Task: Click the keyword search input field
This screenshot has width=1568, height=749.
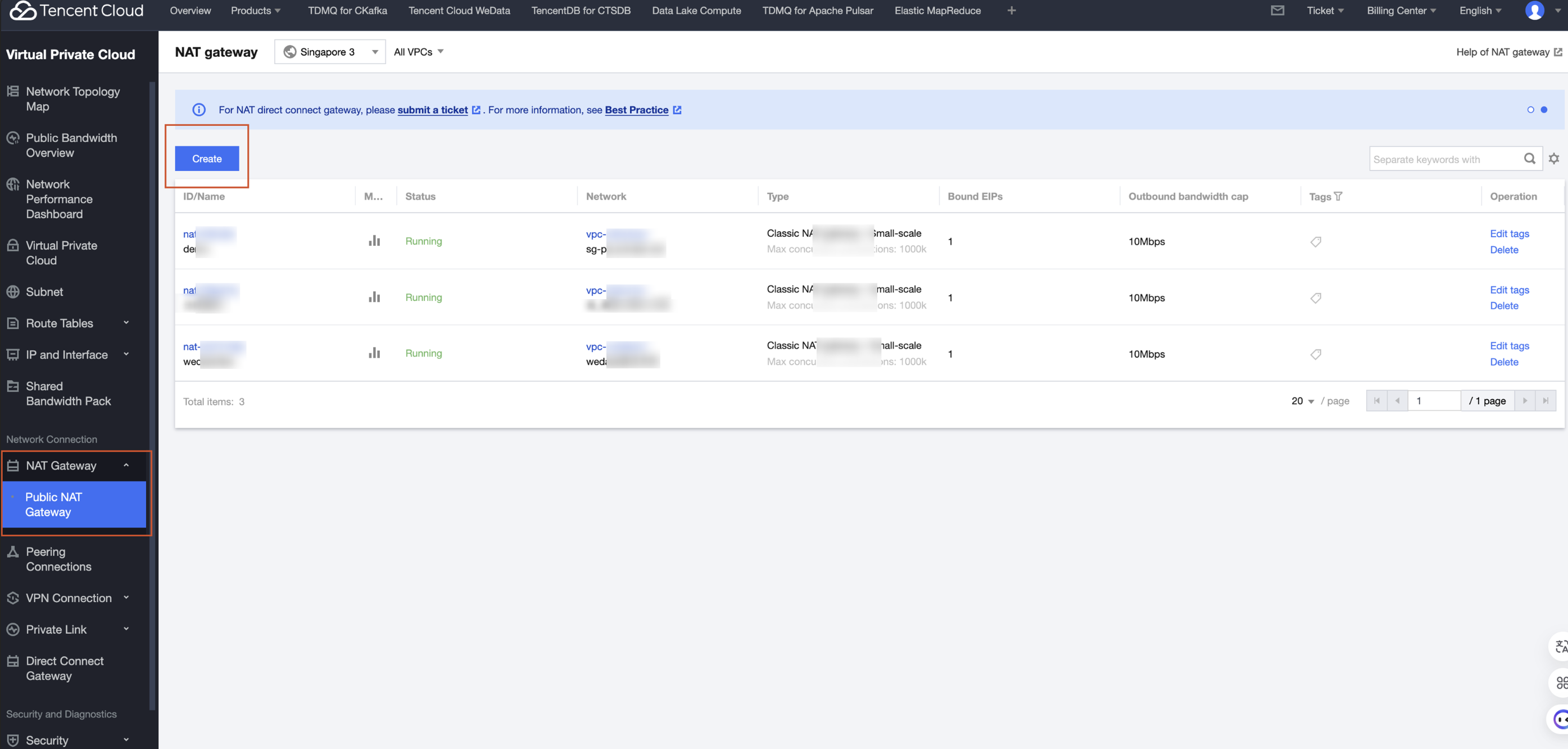Action: (x=1443, y=159)
